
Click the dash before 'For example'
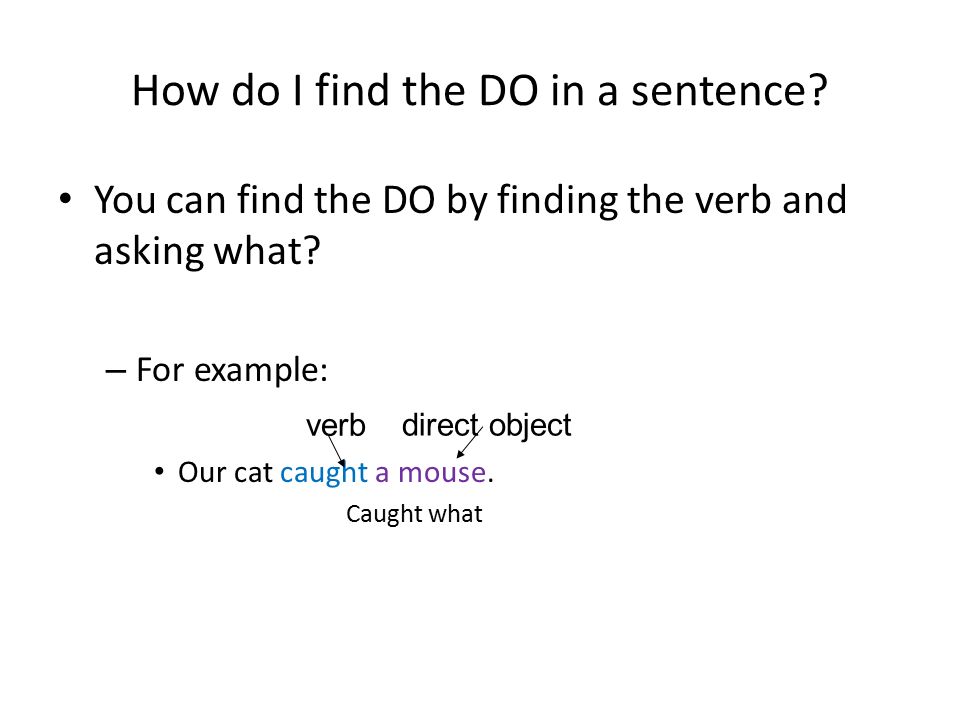tap(116, 370)
